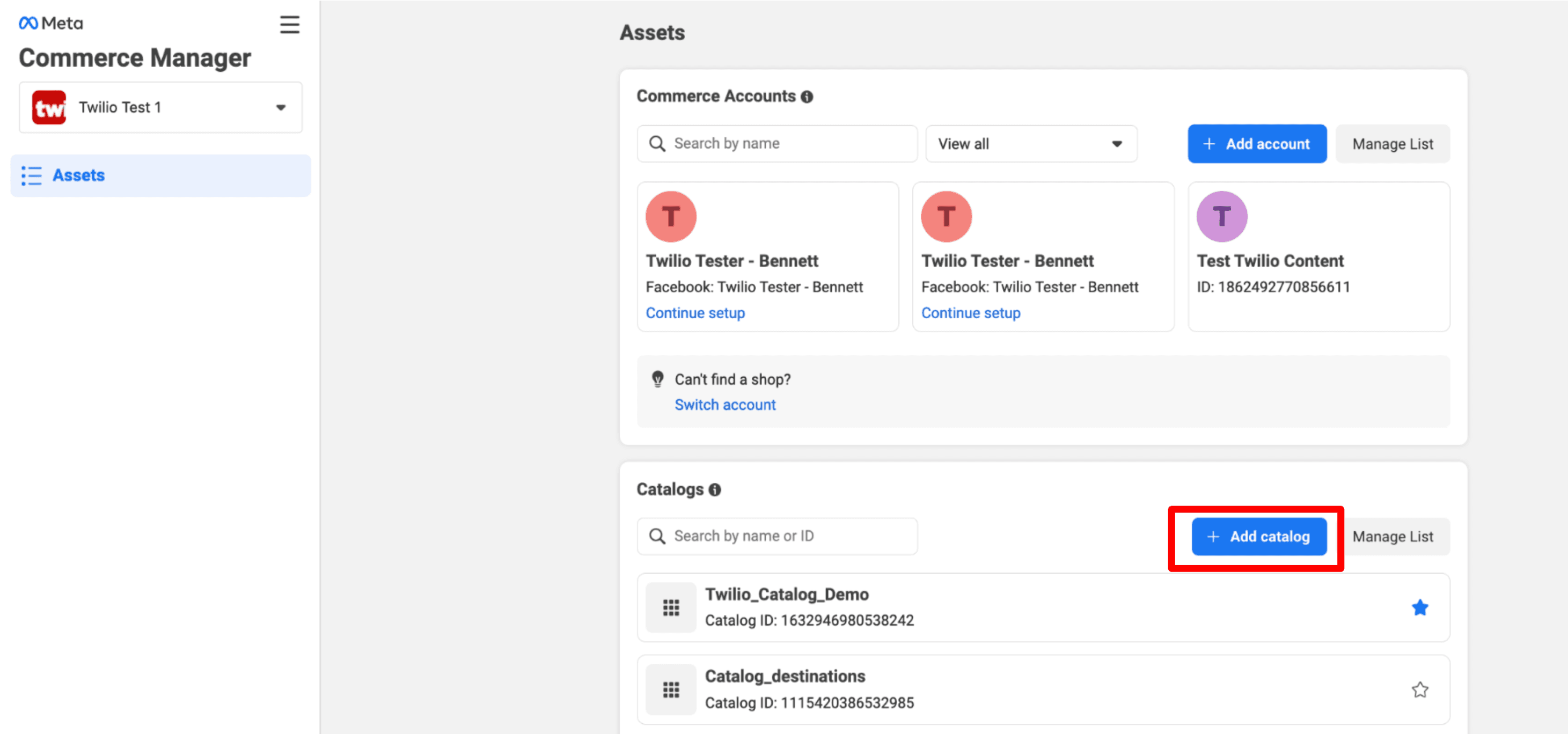Open the View all filter dropdown
1568x734 pixels.
(1030, 144)
